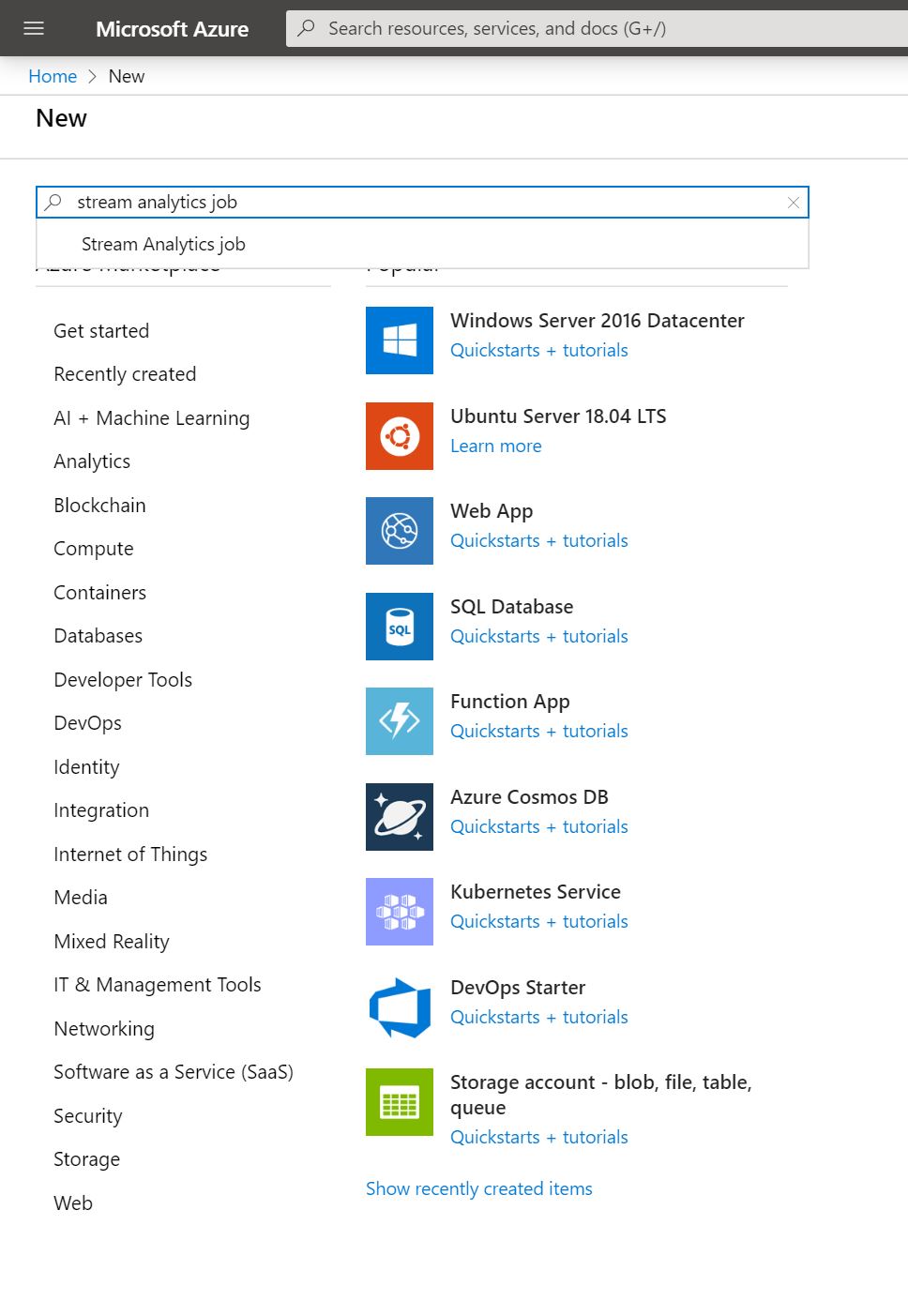Click the Ubuntu Server 18.04 LTS icon
The height and width of the screenshot is (1316, 908).
[x=399, y=436]
